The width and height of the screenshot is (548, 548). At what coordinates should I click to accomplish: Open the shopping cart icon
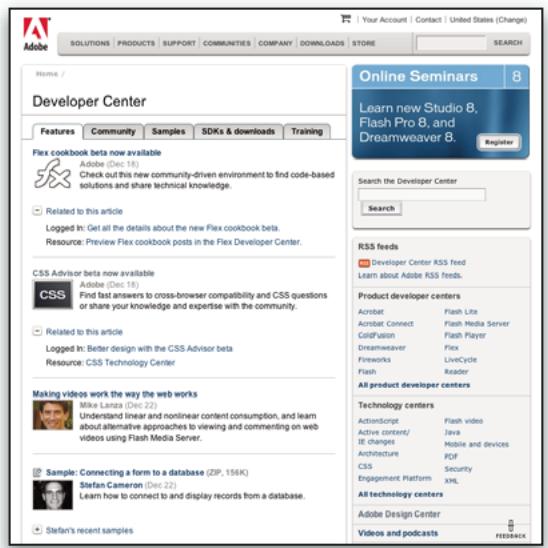coord(345,19)
